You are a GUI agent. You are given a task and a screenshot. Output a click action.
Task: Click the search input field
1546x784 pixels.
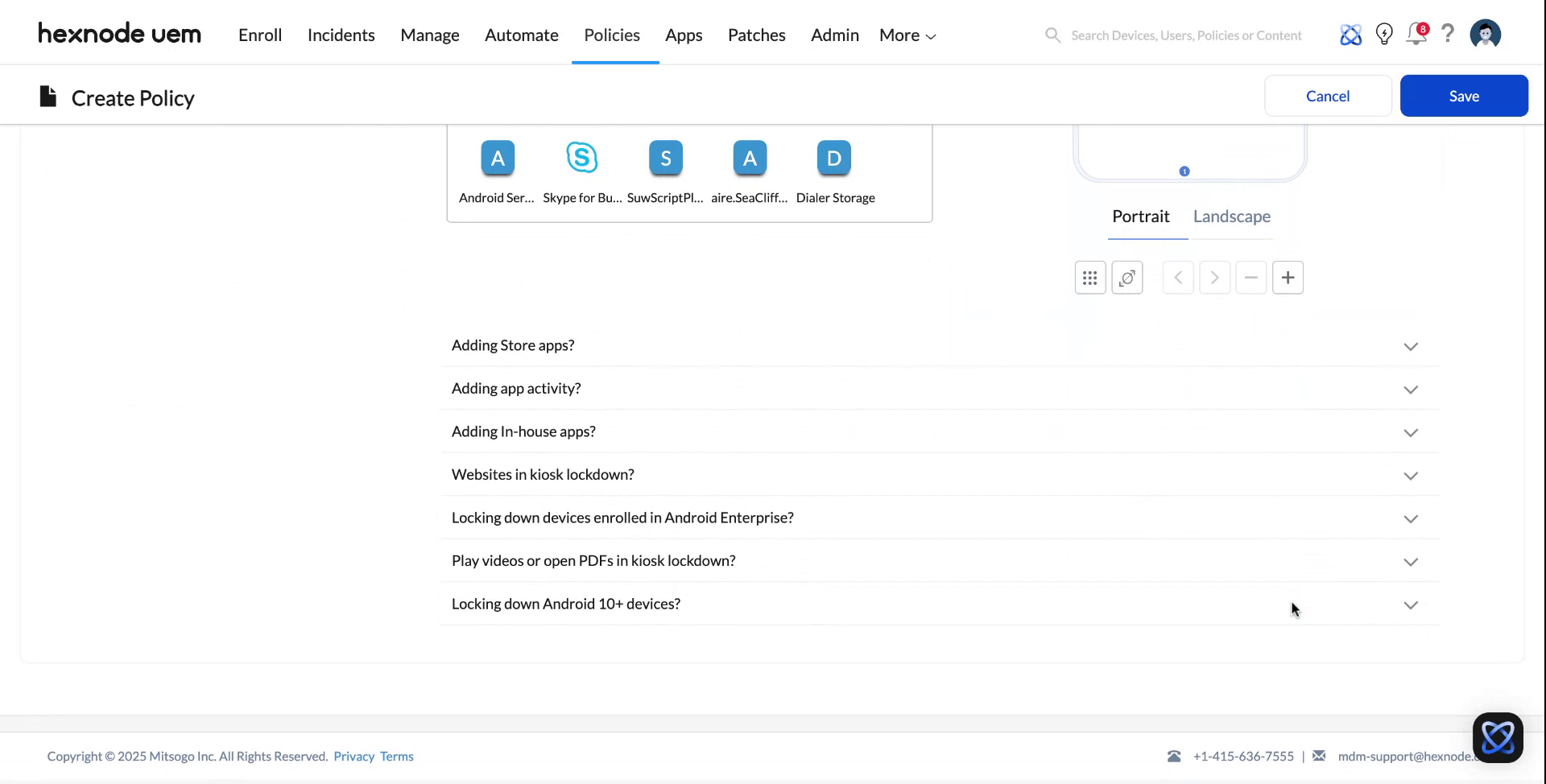(x=1184, y=35)
